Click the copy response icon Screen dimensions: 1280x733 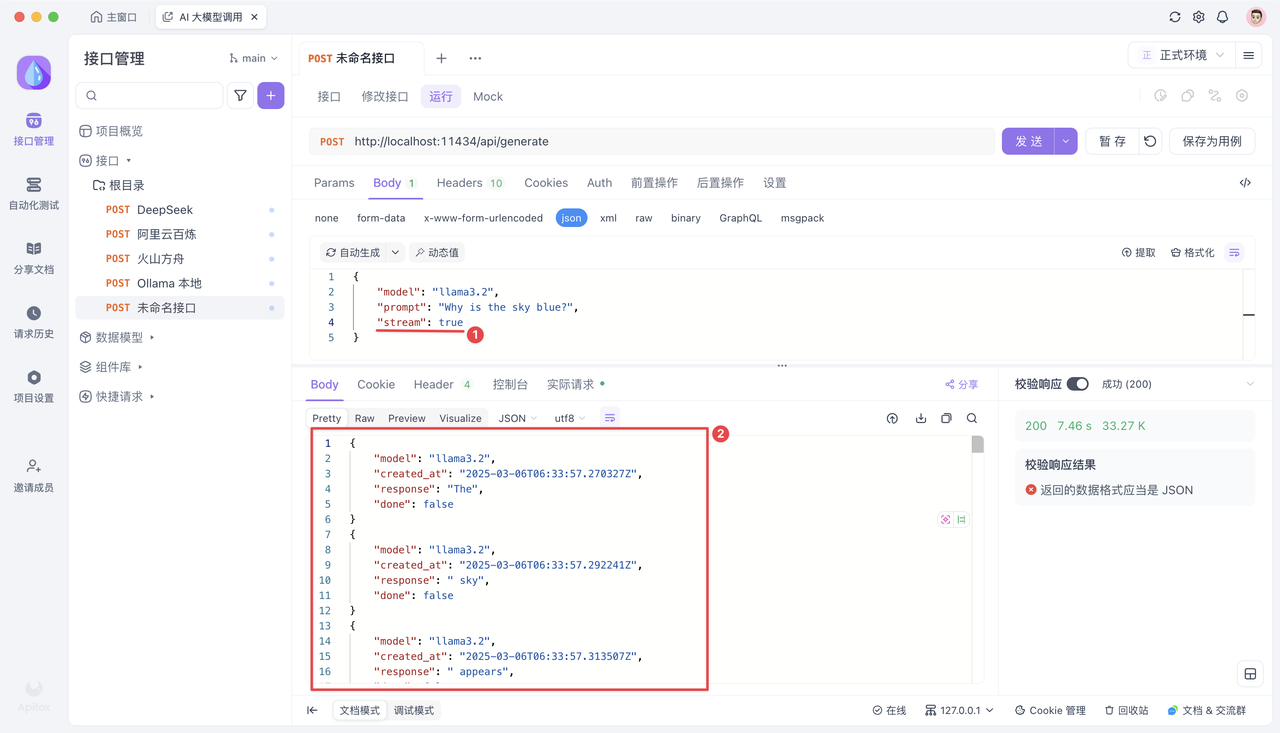(x=946, y=418)
